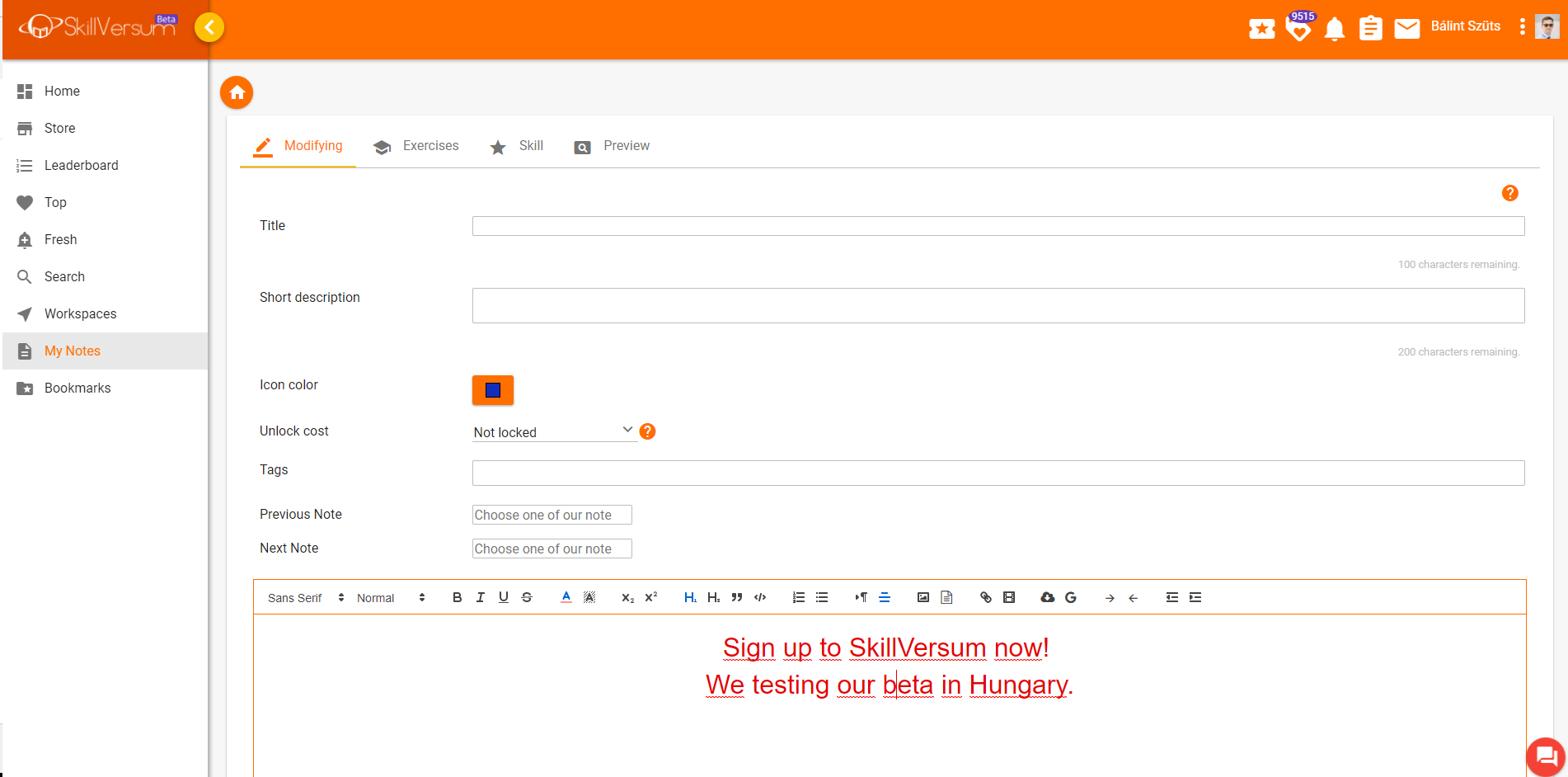Screen dimensions: 1568x777
Task: Decrease the paragraph indent
Action: click(1172, 597)
